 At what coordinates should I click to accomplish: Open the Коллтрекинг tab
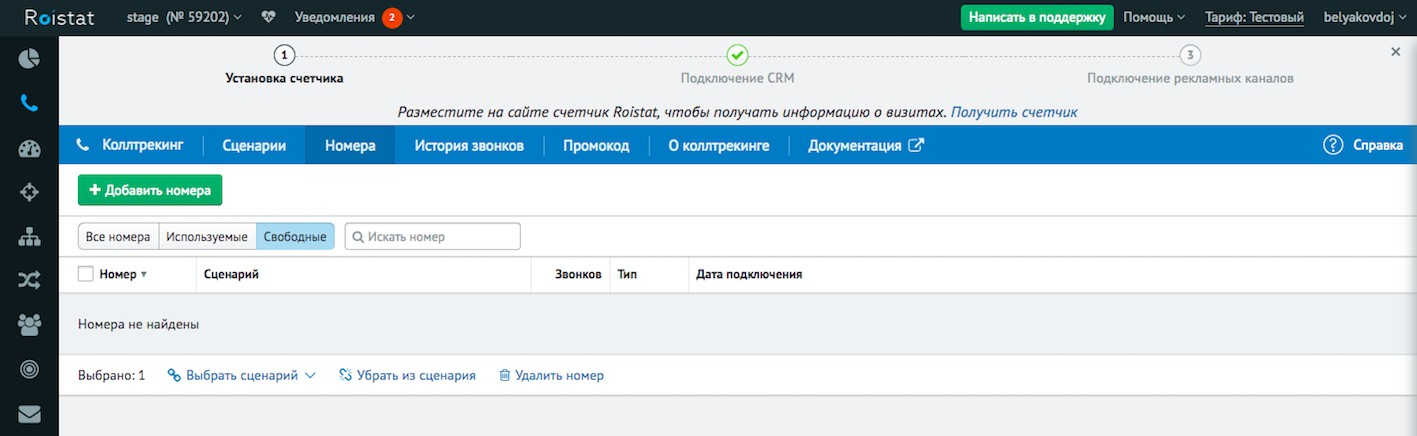tap(132, 145)
